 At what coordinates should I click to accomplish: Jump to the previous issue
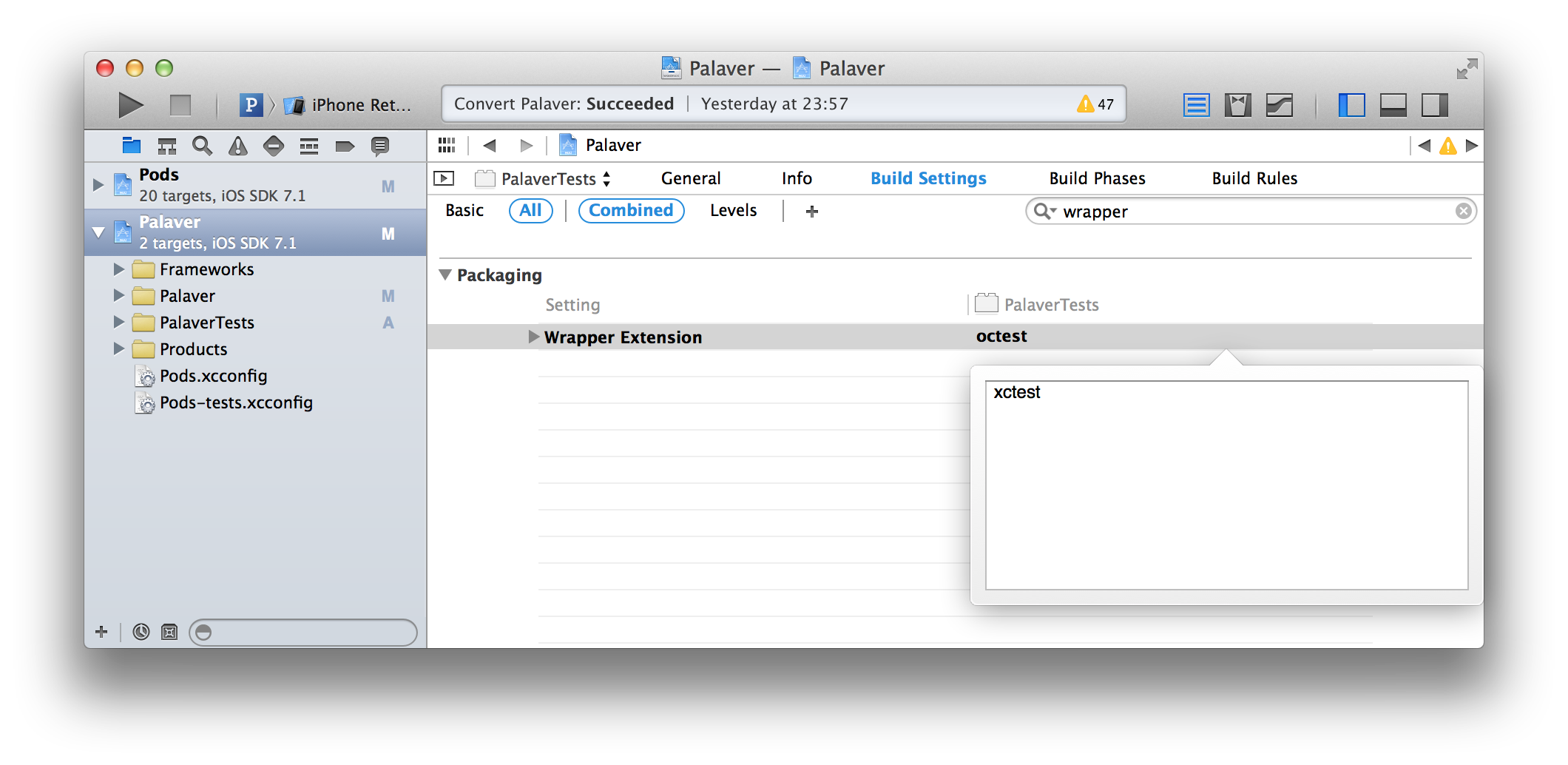click(x=1424, y=145)
